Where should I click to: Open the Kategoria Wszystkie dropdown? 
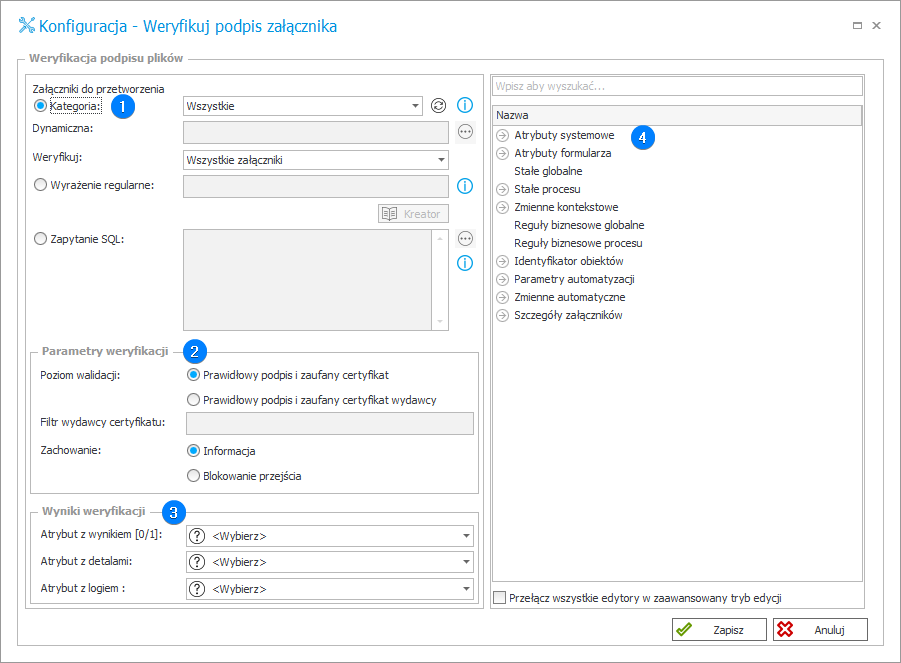[303, 106]
